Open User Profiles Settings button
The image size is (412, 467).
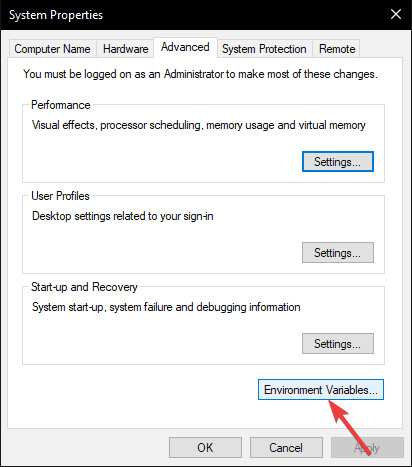(338, 253)
